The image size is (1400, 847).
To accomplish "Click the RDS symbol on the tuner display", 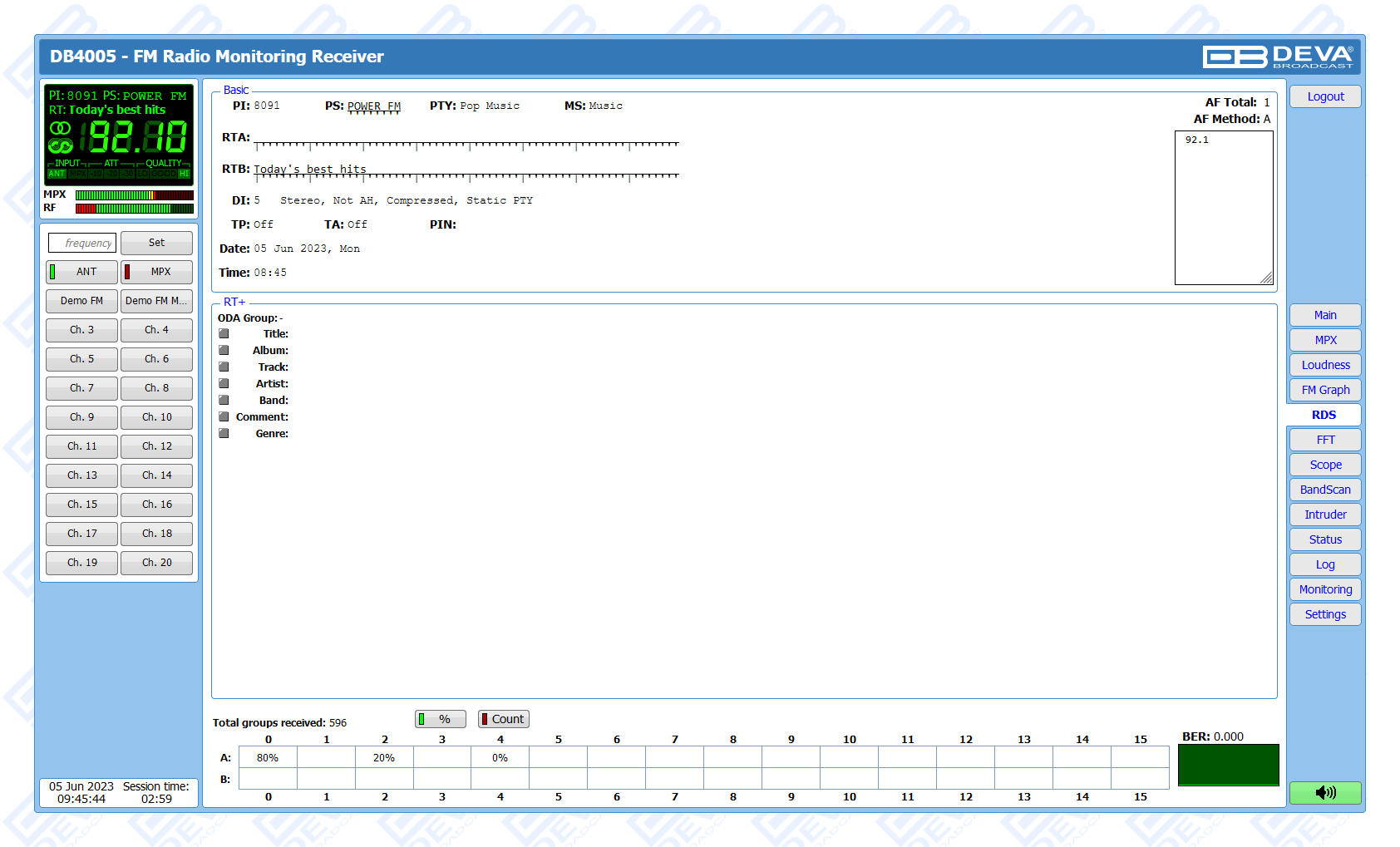I will [x=60, y=146].
